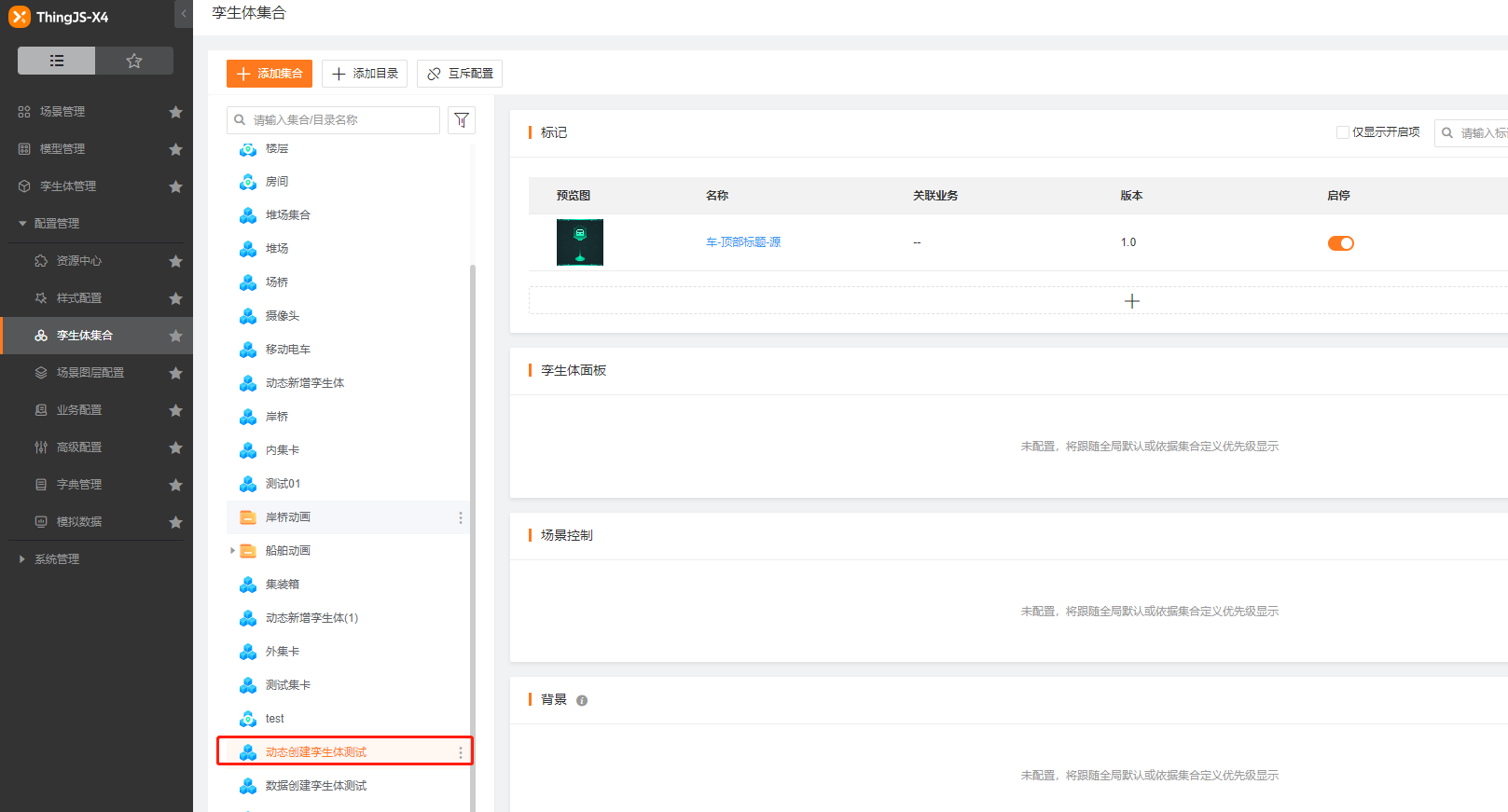Toggle favorite star for 样式配置

pos(175,298)
